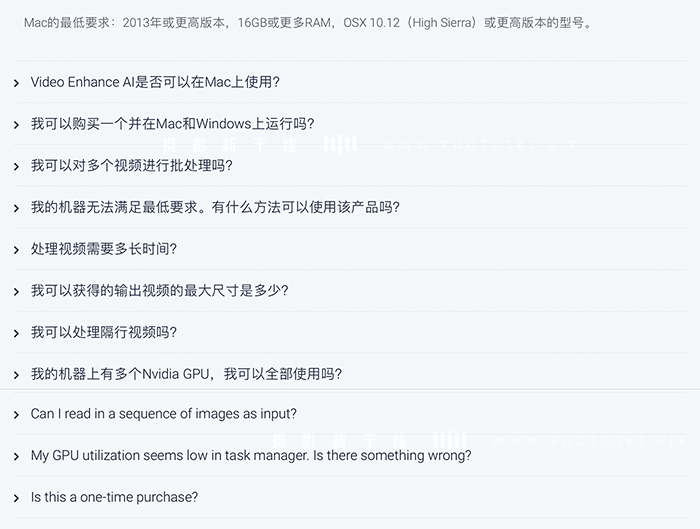Open arrow beside '我的机器无法满足最低要求' question
This screenshot has height=529, width=700.
click(x=17, y=208)
